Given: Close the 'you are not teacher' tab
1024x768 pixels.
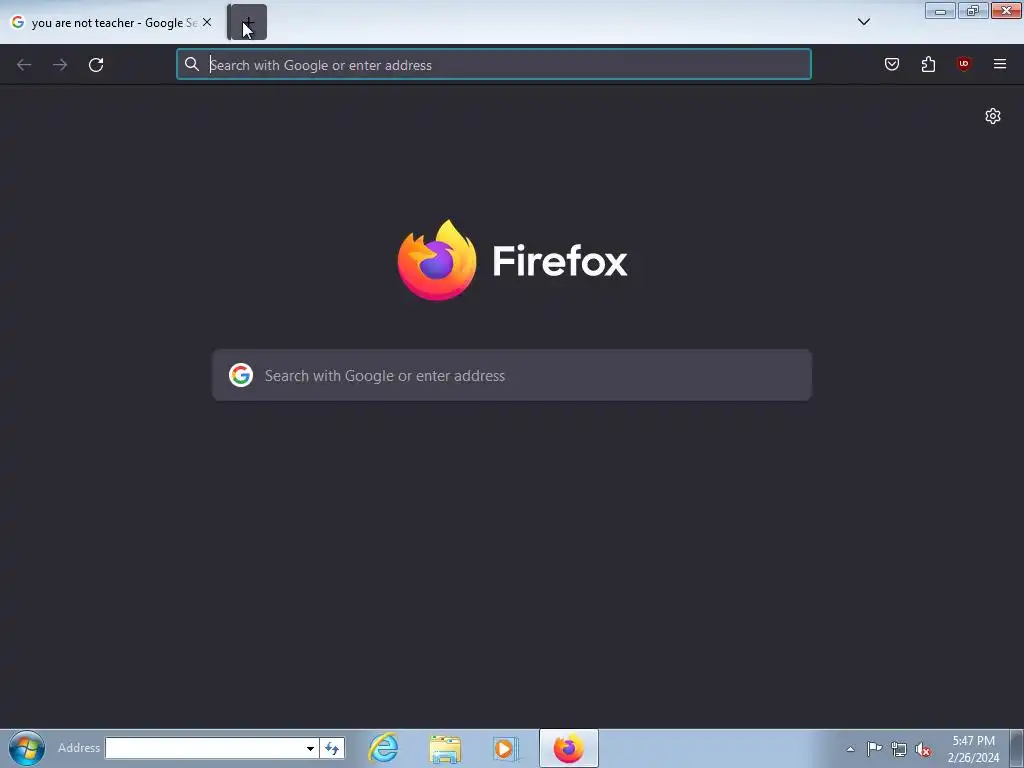Looking at the screenshot, I should [207, 22].
